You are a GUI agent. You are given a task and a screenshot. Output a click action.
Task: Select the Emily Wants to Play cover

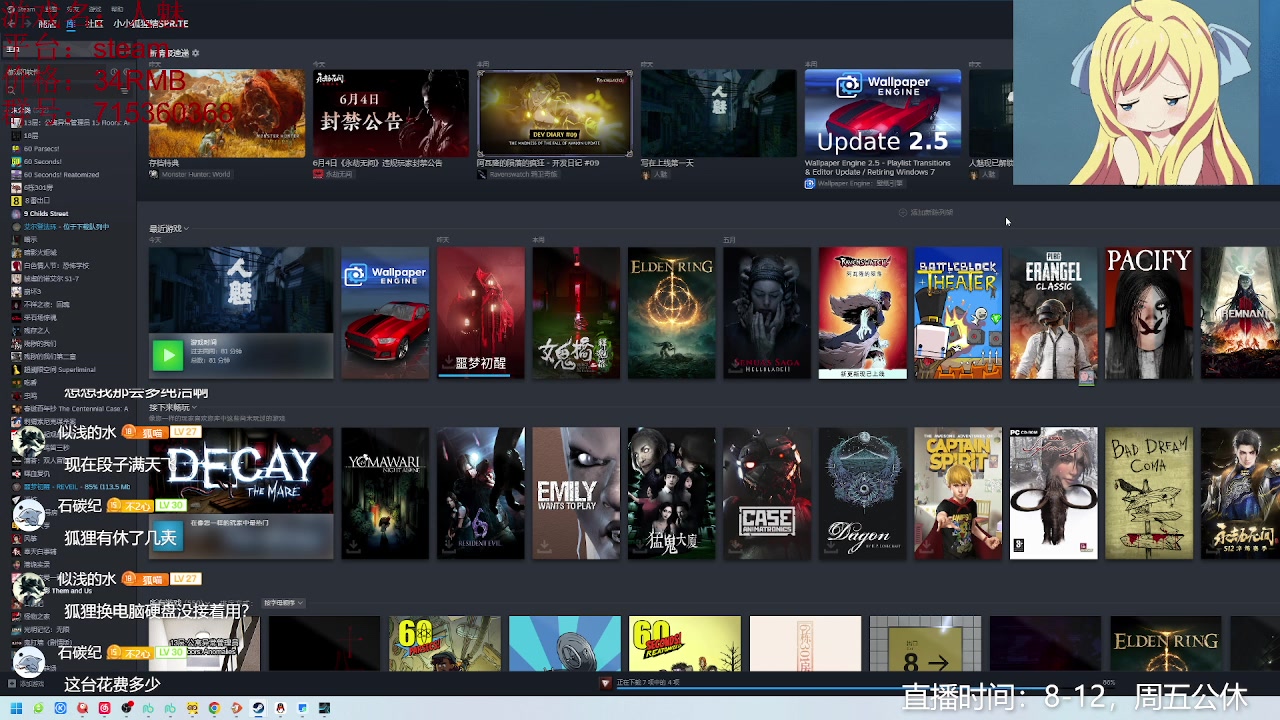(x=576, y=493)
